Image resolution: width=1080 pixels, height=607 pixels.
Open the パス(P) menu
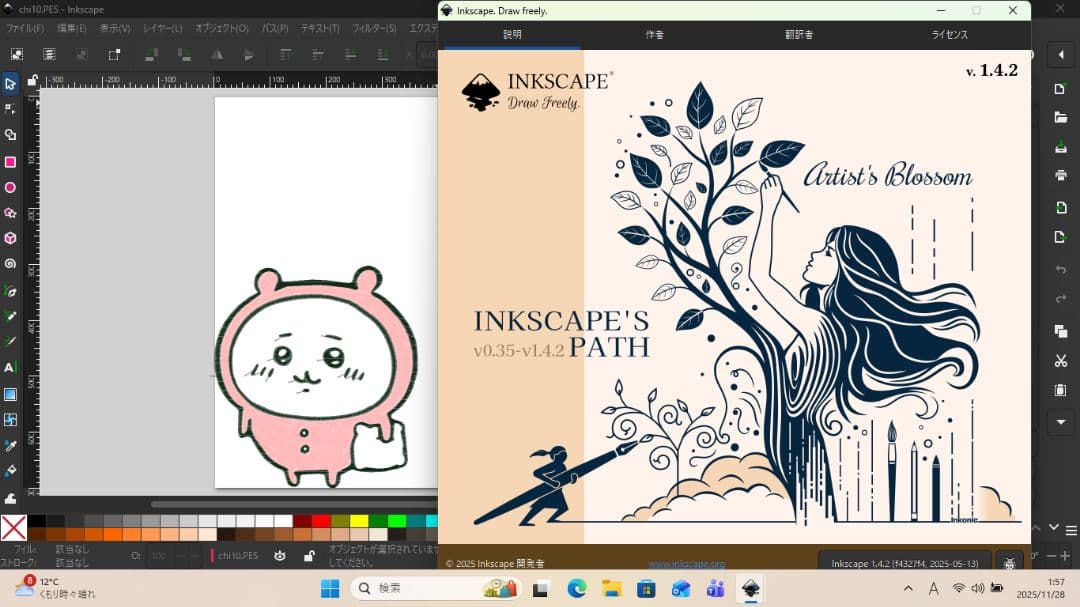(275, 28)
